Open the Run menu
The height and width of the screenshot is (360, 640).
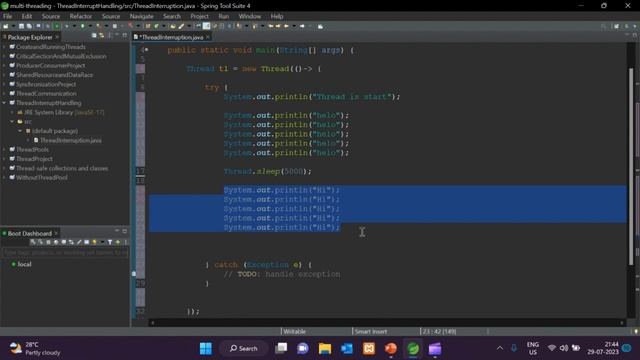pyautogui.click(x=224, y=16)
